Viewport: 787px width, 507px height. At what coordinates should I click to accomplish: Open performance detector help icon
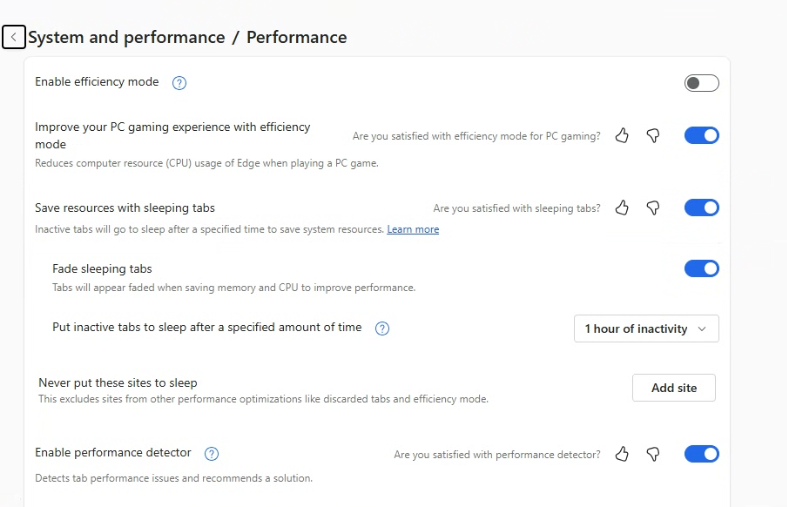click(x=211, y=454)
